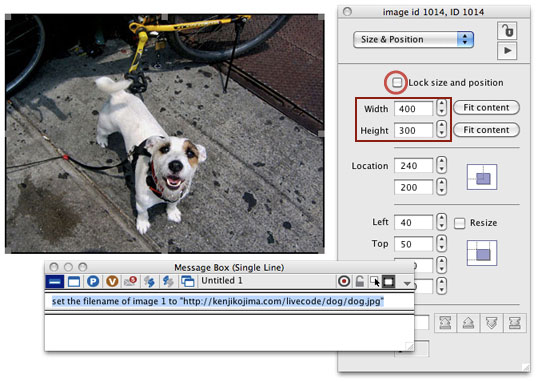Click the up-arrow layer button
542x382 pixels.
point(468,323)
